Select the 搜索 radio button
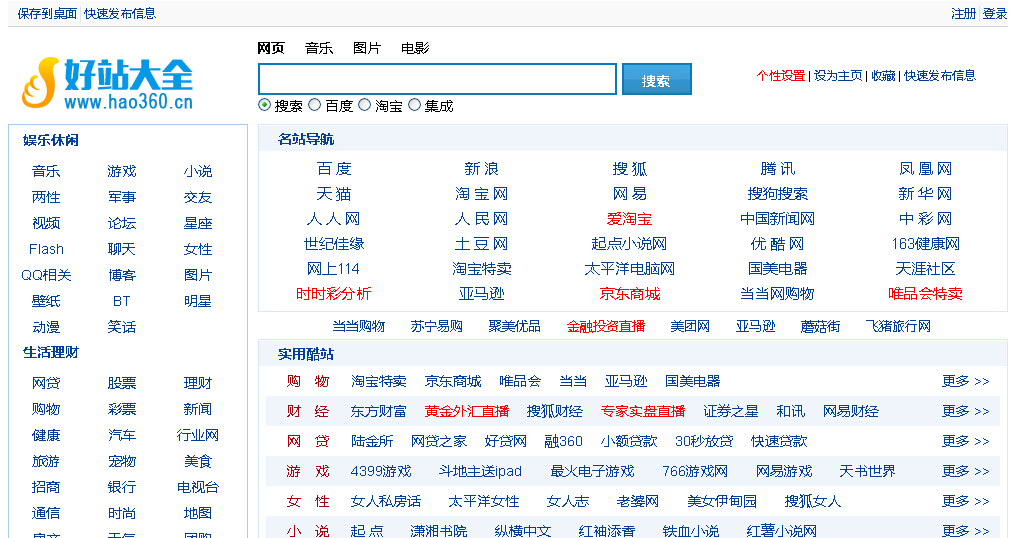 [x=265, y=105]
